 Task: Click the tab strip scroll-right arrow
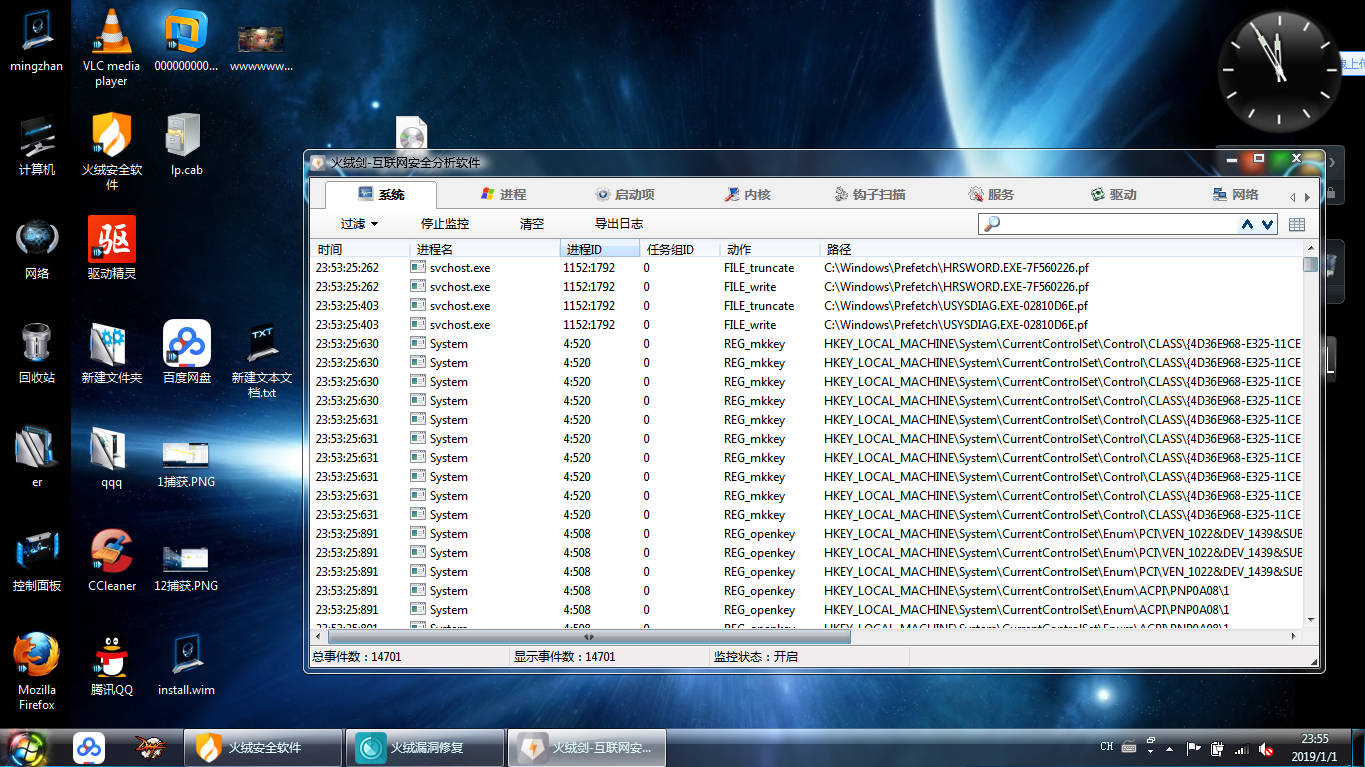[1306, 197]
